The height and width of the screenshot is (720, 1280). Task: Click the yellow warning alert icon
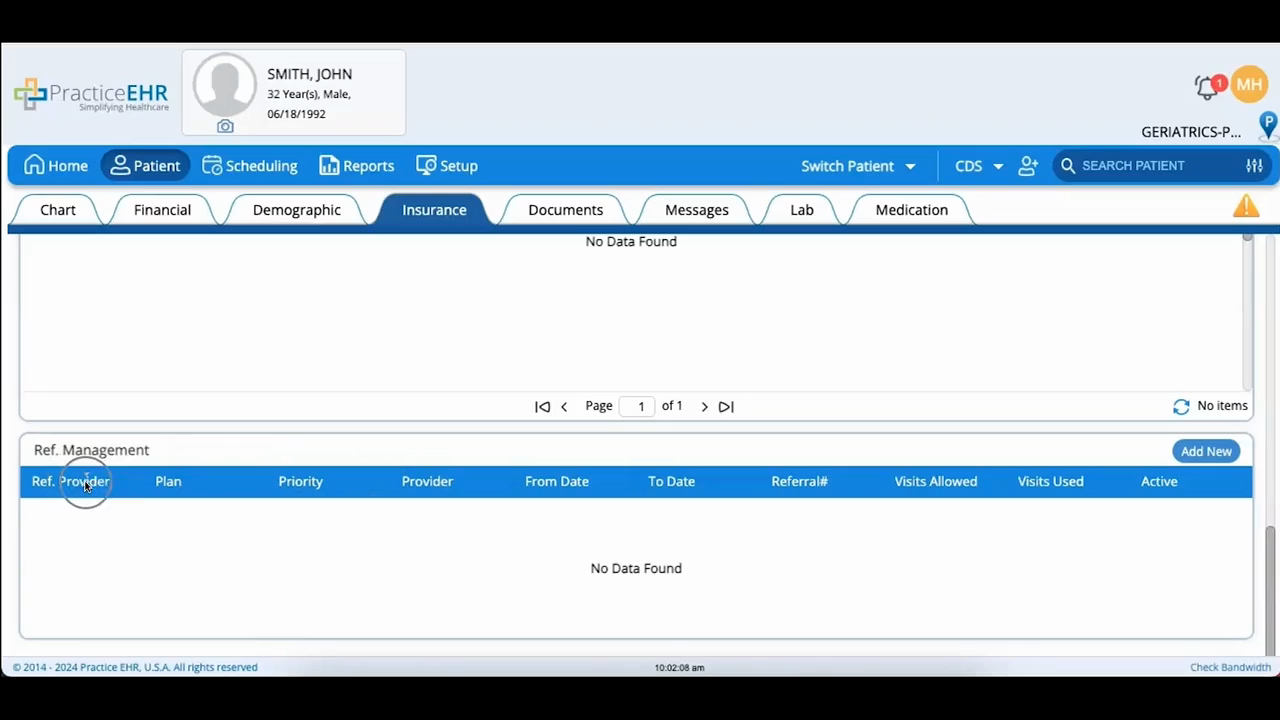[x=1246, y=206]
